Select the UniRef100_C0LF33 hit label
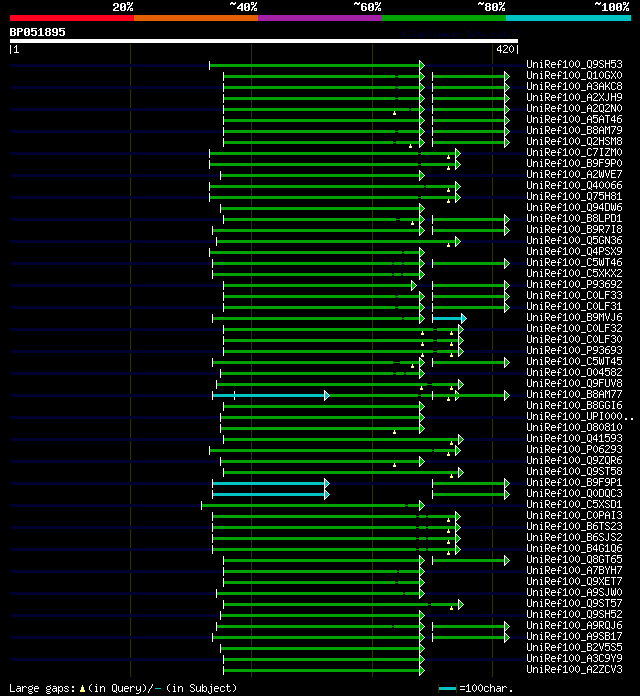This screenshot has height=696, width=640. 574,296
